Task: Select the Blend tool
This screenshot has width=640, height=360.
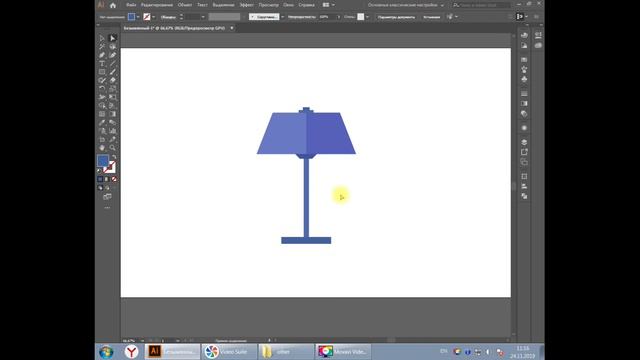Action: click(x=113, y=122)
